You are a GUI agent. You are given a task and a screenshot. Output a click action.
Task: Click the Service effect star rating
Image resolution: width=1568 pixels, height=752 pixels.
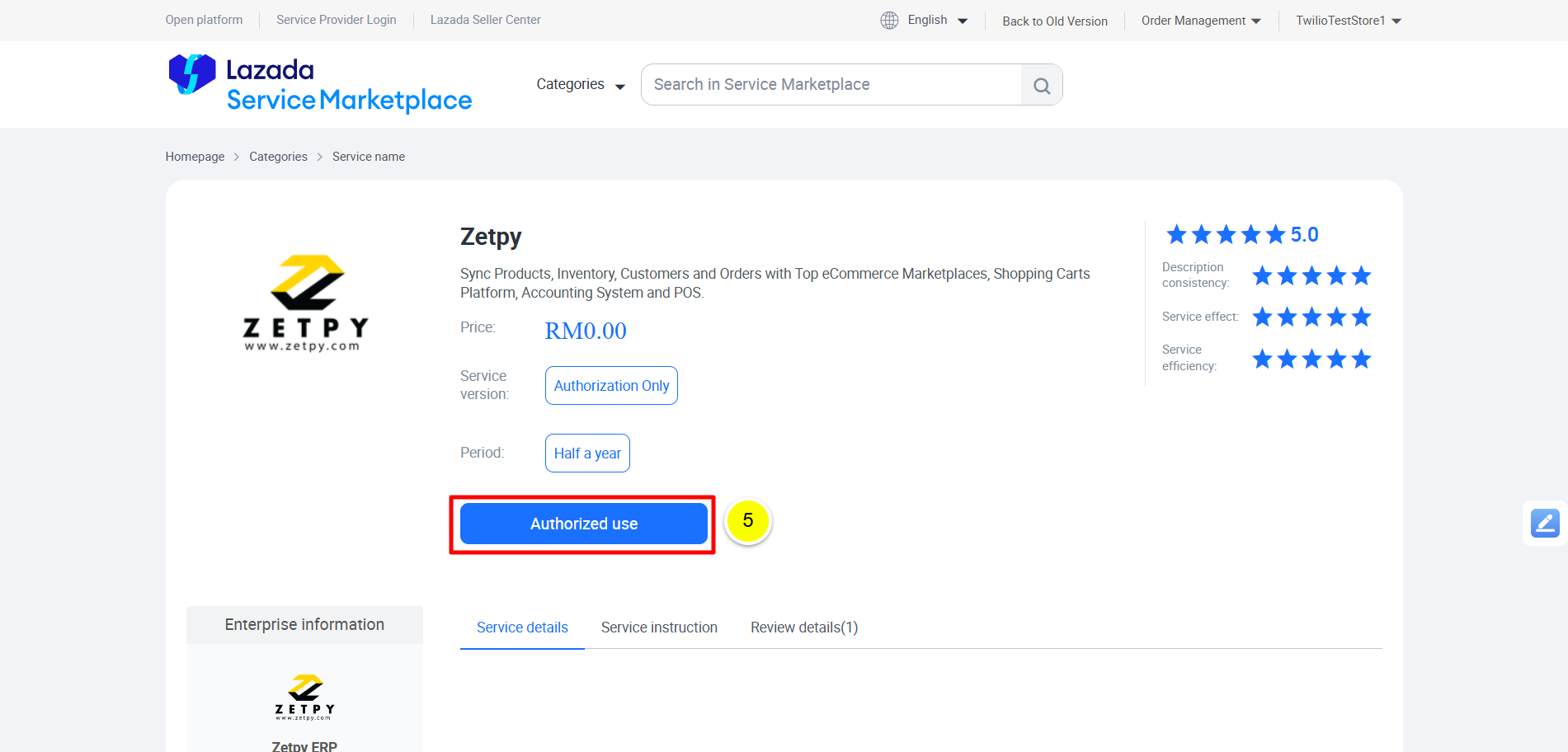[x=1311, y=317]
